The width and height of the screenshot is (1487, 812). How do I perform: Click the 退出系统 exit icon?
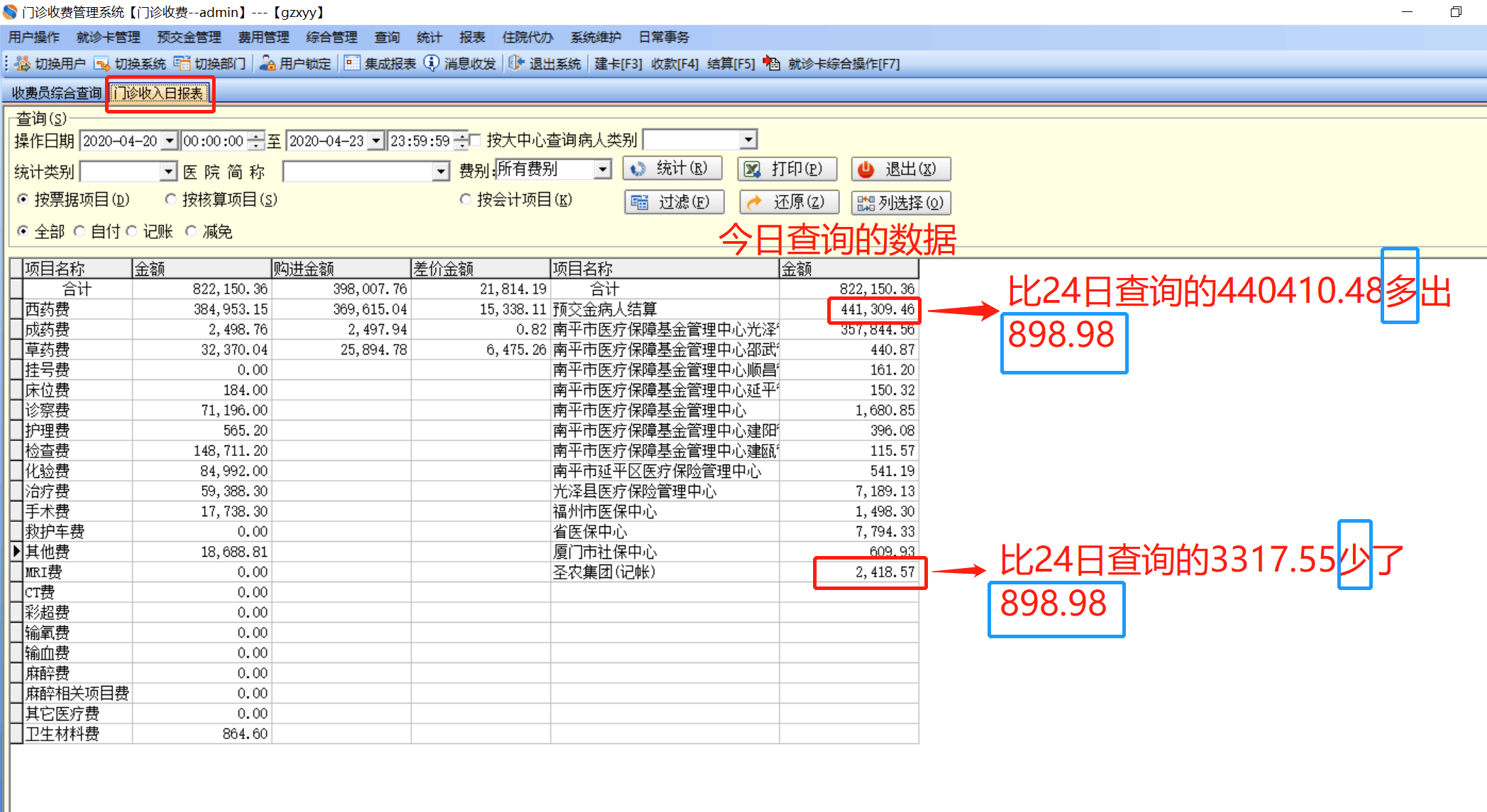(x=516, y=64)
